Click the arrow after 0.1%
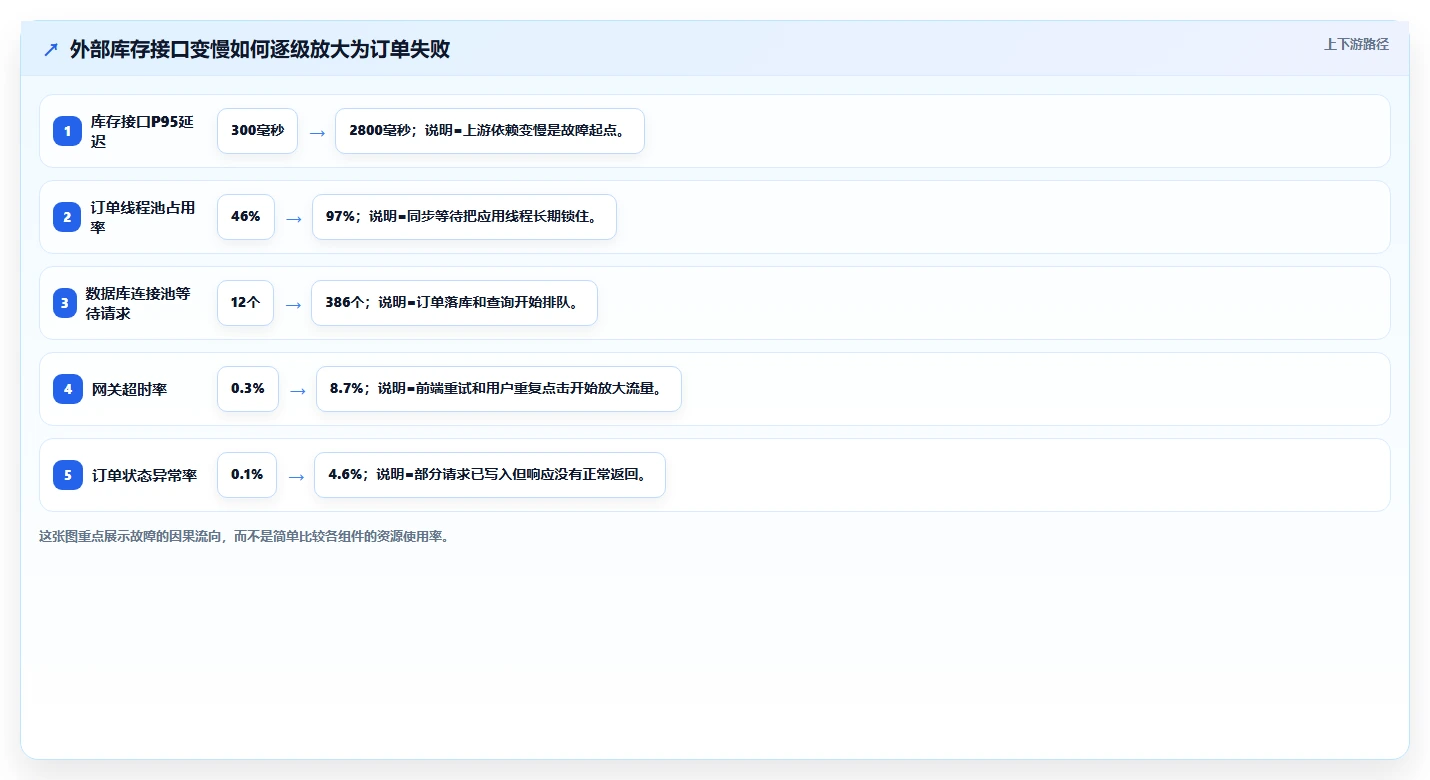The width and height of the screenshot is (1430, 780). 296,476
